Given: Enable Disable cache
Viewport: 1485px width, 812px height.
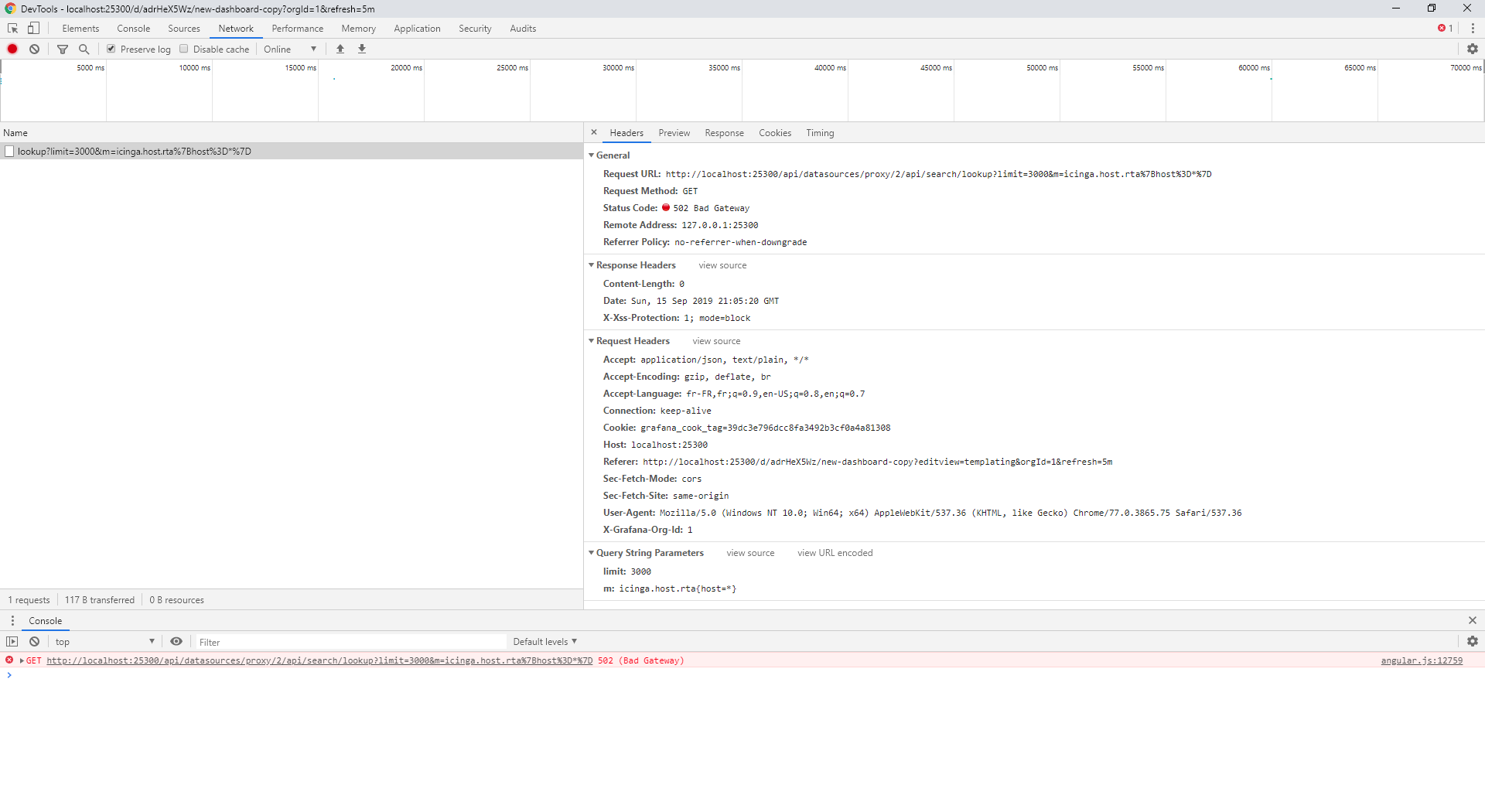Looking at the screenshot, I should point(184,48).
